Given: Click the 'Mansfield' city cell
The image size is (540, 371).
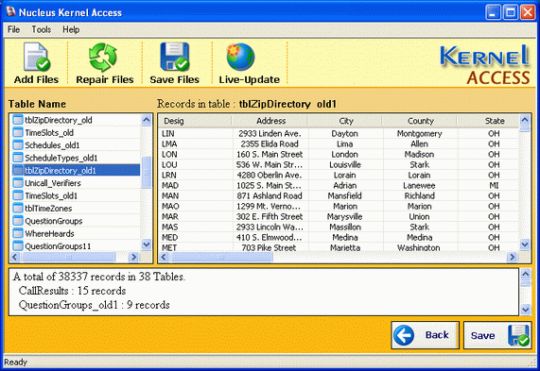Looking at the screenshot, I should (x=345, y=196).
